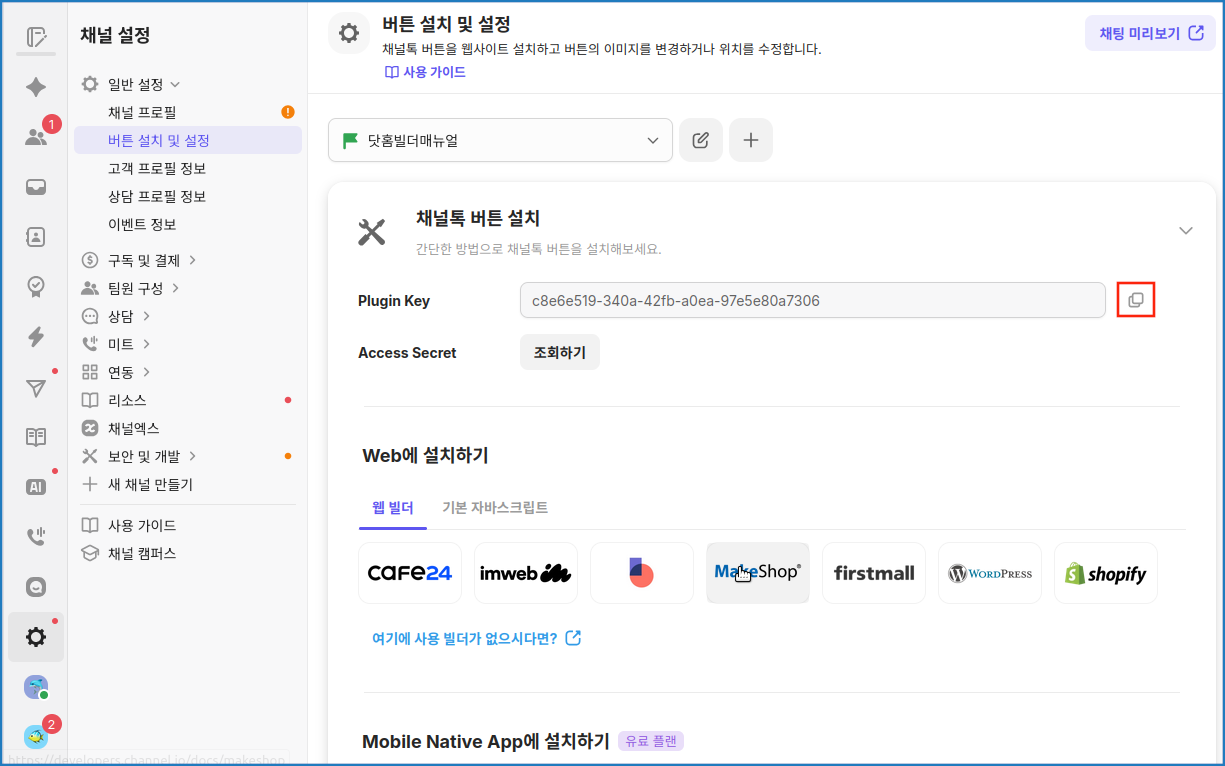Select the Shopify web builder card
Image resolution: width=1225 pixels, height=766 pixels.
[1105, 573]
